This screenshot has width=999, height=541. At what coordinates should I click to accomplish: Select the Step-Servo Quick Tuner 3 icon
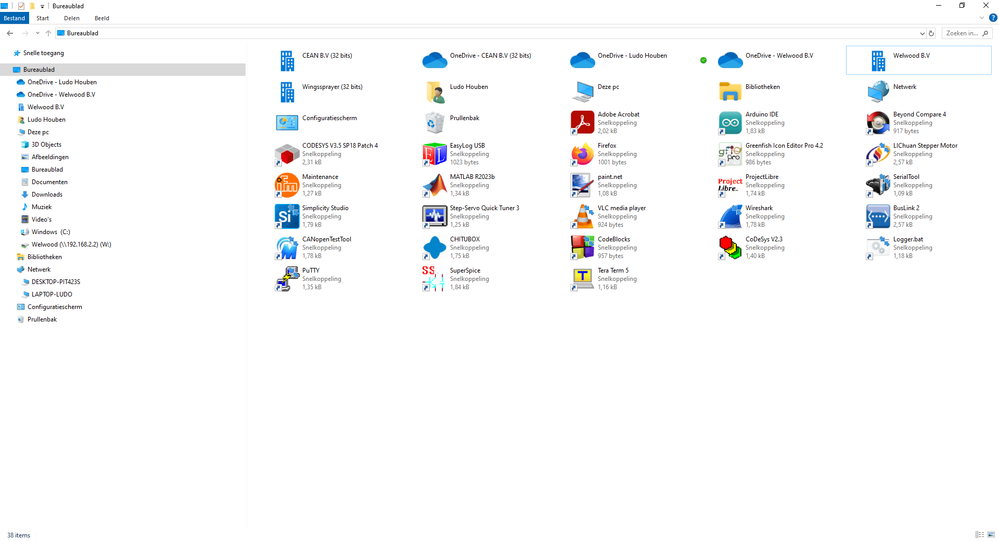click(435, 216)
